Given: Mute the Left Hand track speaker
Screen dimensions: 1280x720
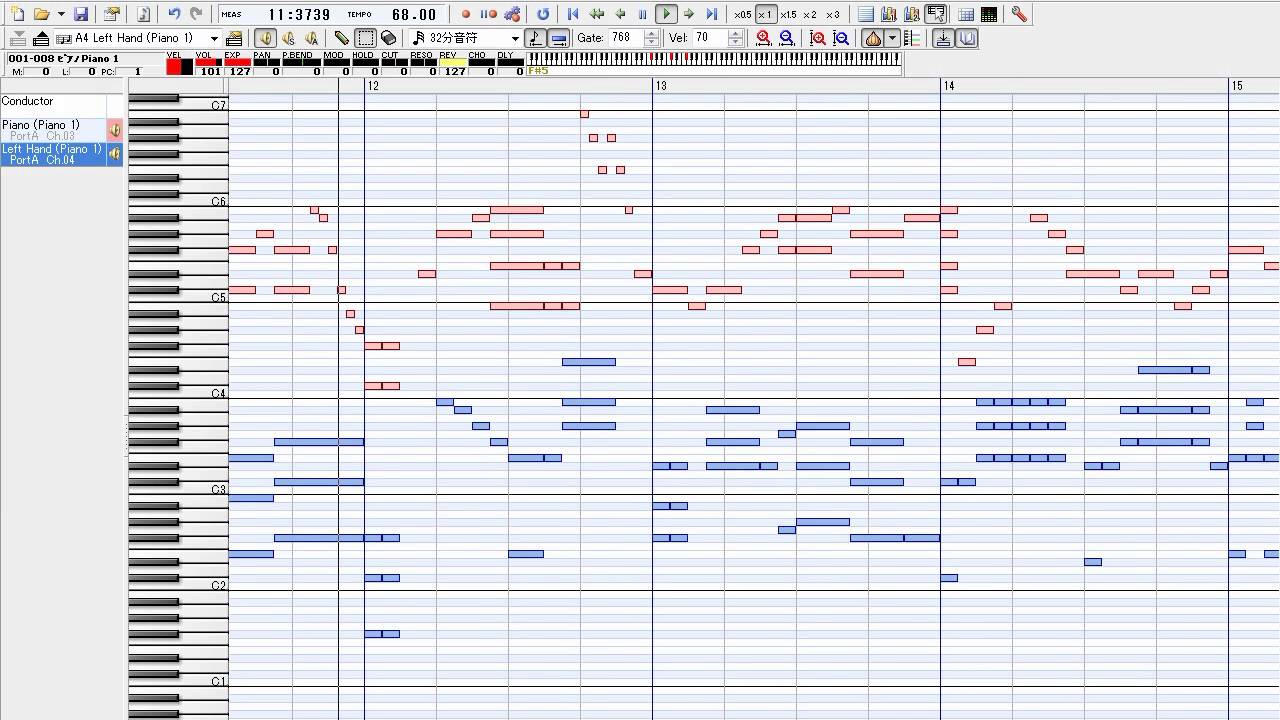Looking at the screenshot, I should [115, 154].
